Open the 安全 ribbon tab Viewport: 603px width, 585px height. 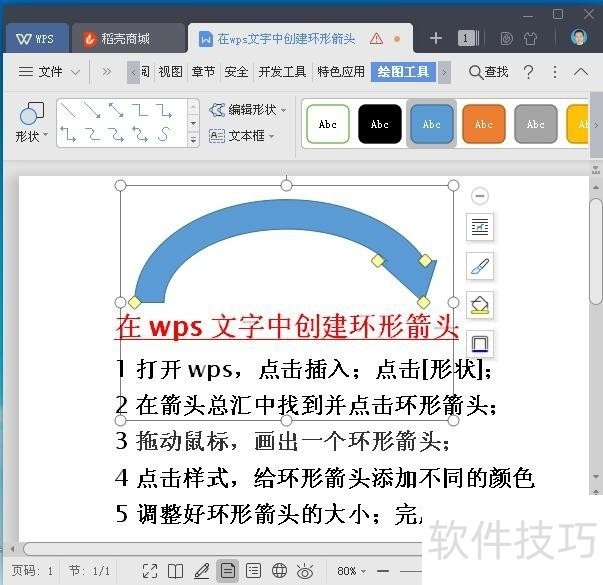[x=236, y=72]
